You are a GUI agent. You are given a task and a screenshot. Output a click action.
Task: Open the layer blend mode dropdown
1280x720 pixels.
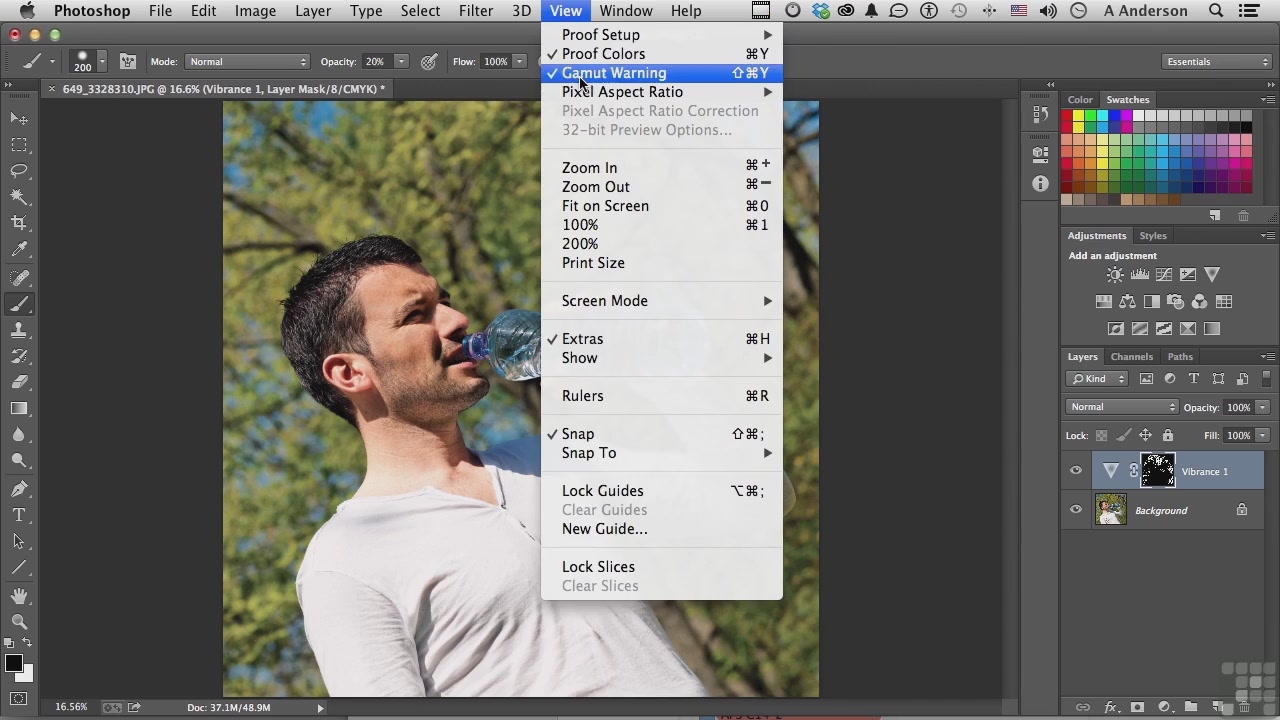pos(1122,407)
